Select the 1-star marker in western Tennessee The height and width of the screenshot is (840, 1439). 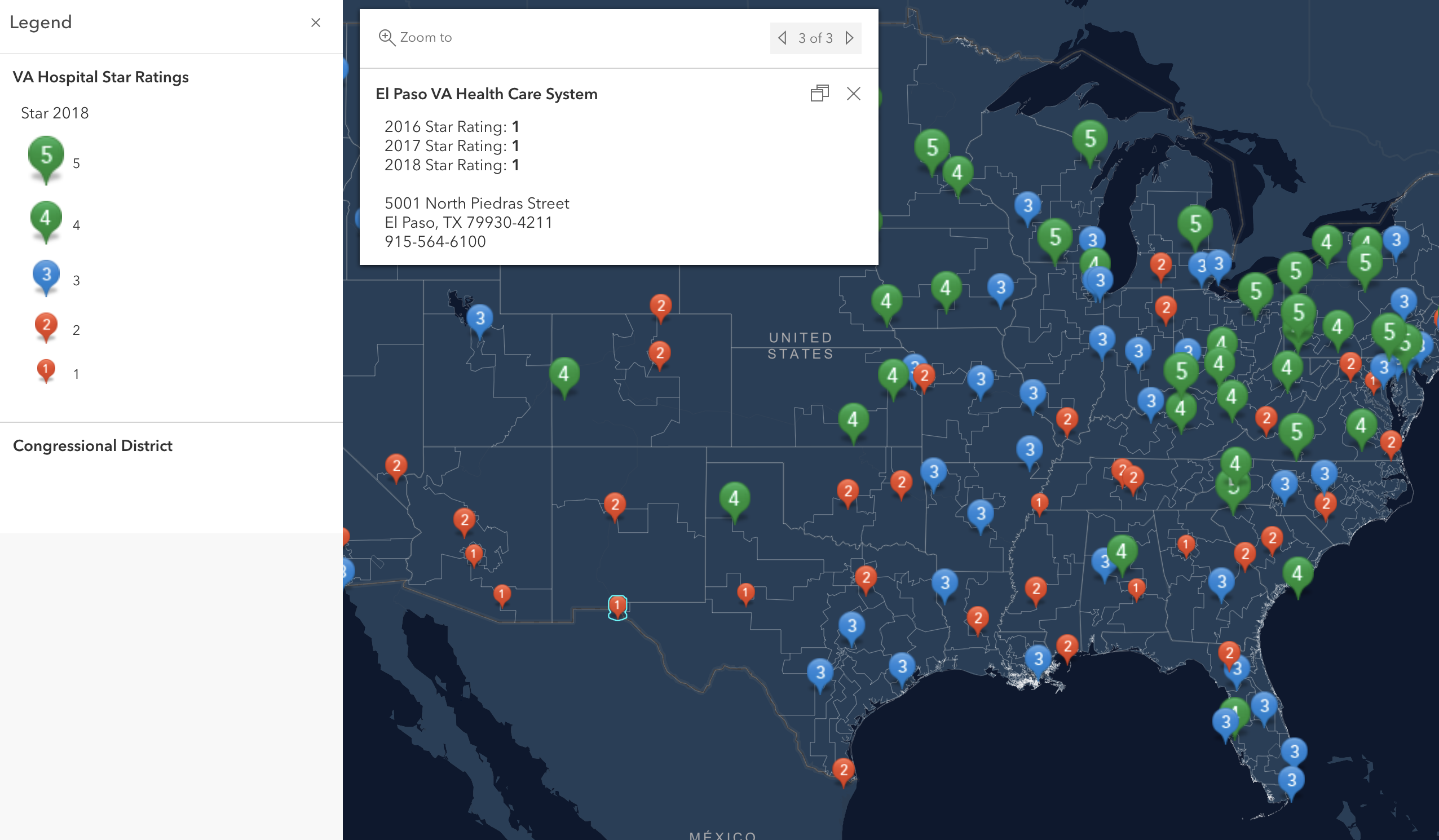[x=1039, y=505]
